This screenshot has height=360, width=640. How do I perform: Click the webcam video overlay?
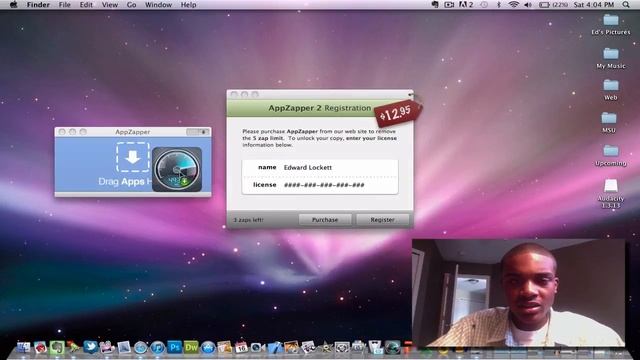point(518,293)
